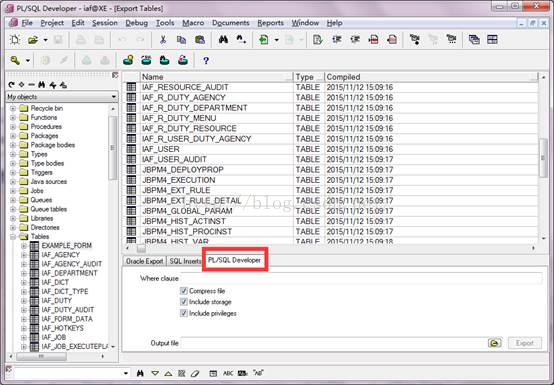Click the eraser icon in bottom search bar
Image resolution: width=554 pixels, height=385 pixels.
[x=195, y=373]
